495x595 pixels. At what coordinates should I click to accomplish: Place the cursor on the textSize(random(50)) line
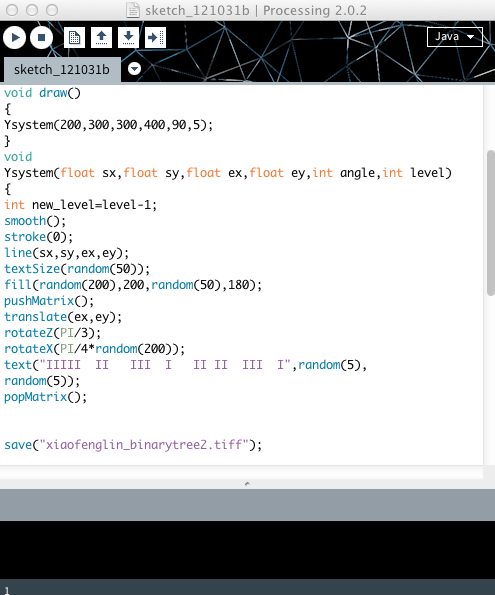pos(77,269)
